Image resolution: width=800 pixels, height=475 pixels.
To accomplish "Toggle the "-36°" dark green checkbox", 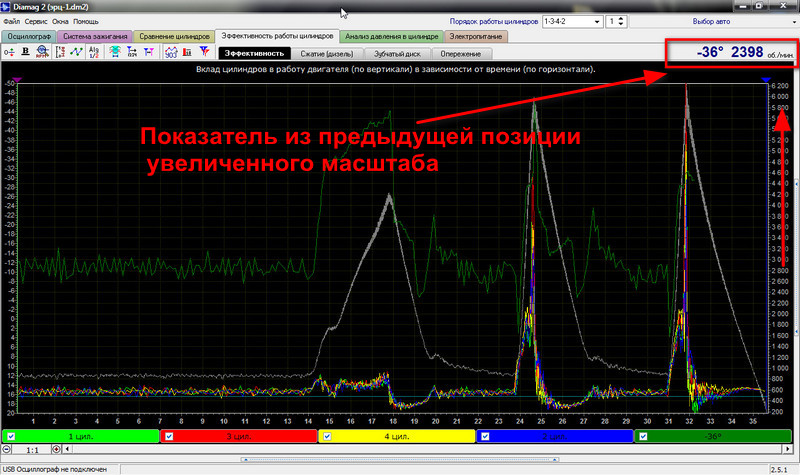I will pos(643,436).
